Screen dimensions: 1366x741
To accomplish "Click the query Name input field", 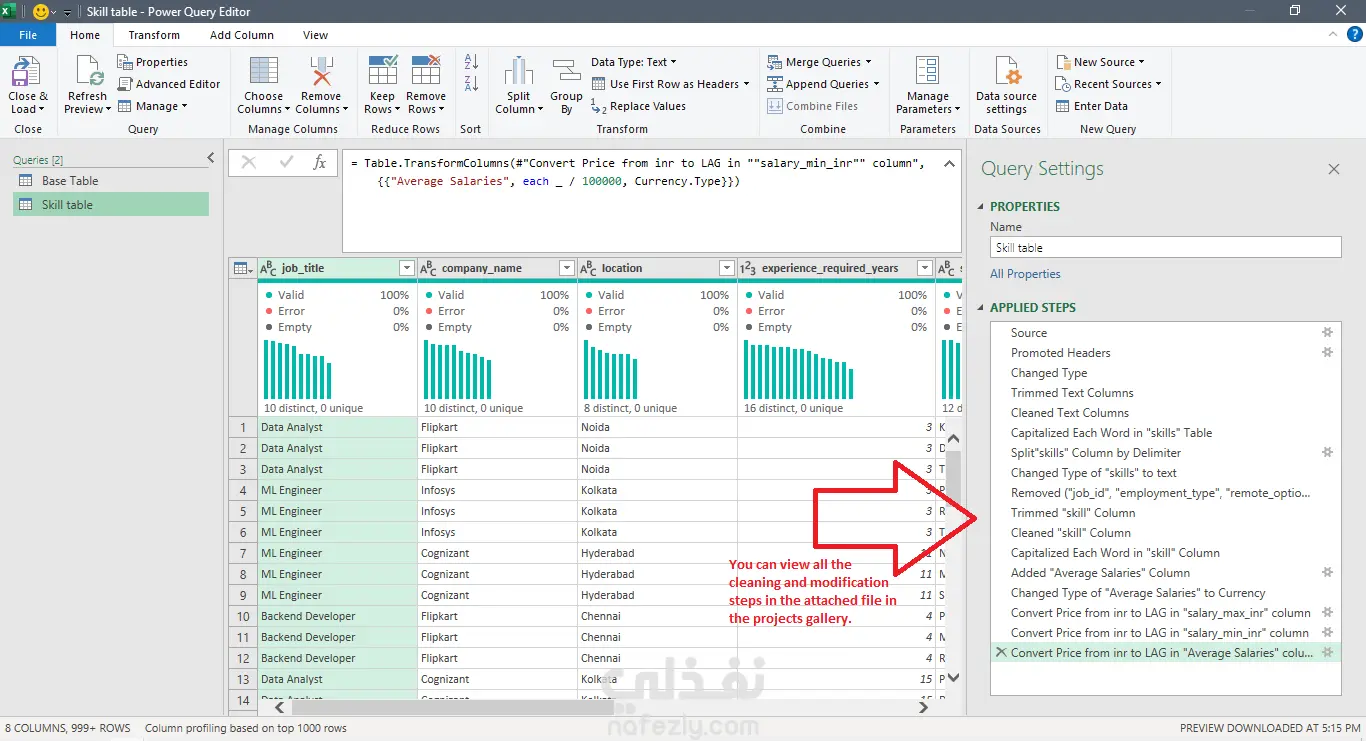I will (x=1166, y=248).
